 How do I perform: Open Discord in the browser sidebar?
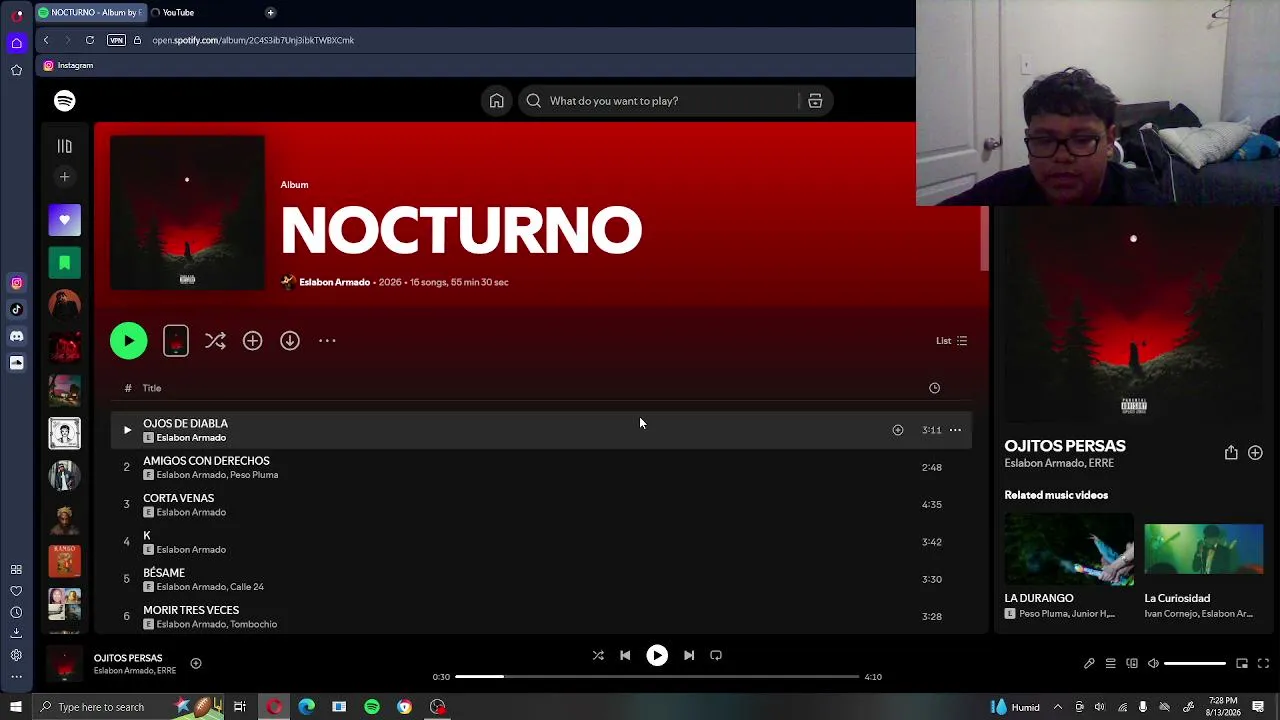pyautogui.click(x=16, y=337)
